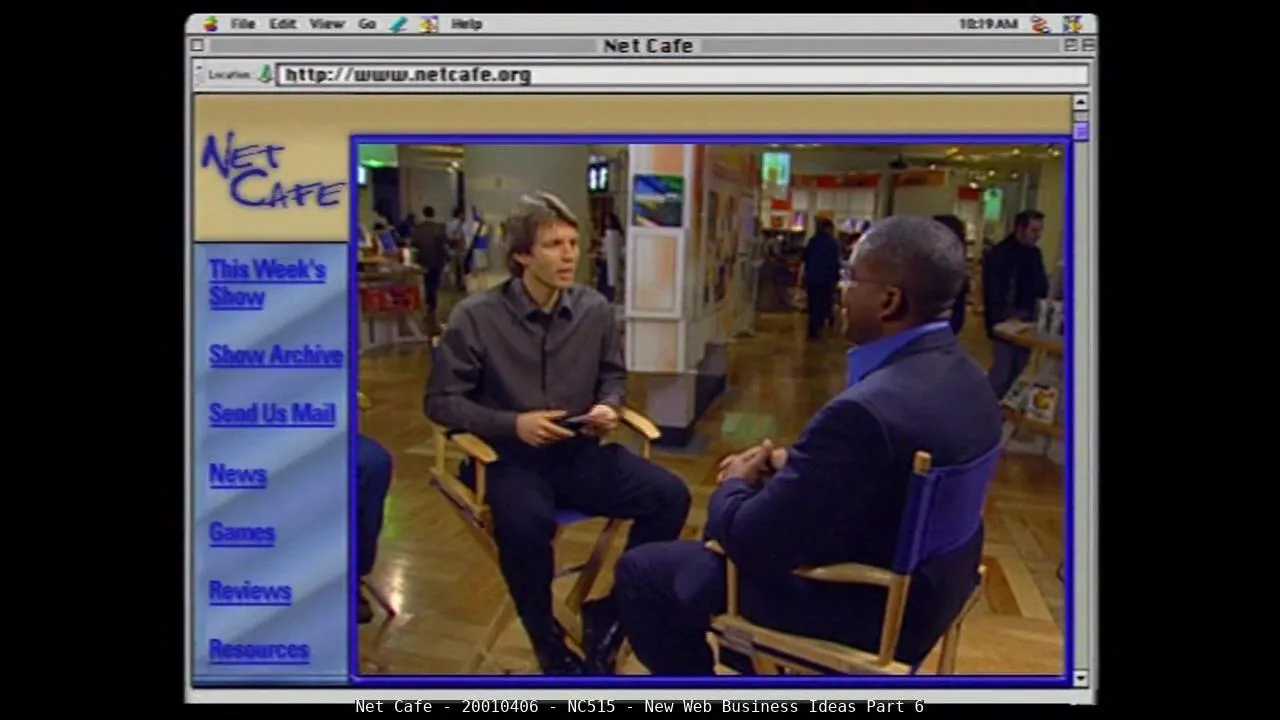1280x720 pixels.
Task: Click the icon right of the clock
Action: coord(1040,24)
